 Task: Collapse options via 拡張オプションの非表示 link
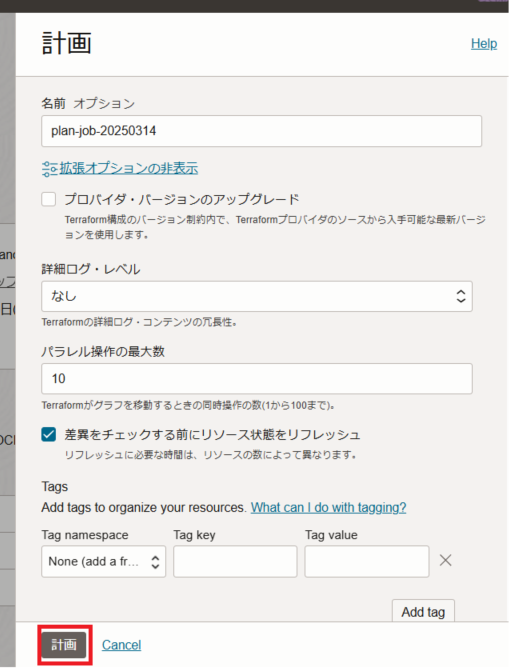pyautogui.click(x=129, y=168)
